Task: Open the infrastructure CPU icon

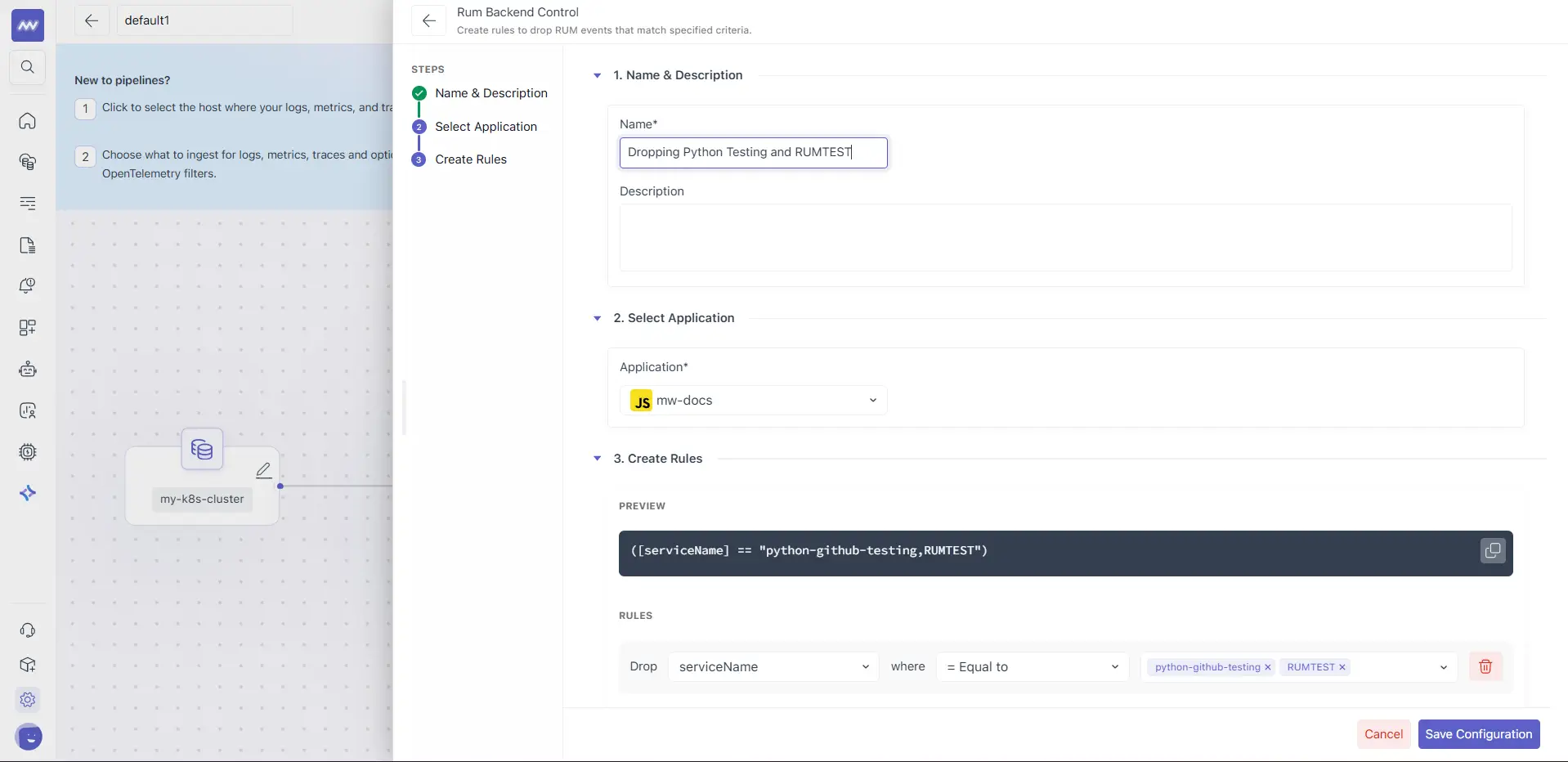Action: pyautogui.click(x=27, y=452)
